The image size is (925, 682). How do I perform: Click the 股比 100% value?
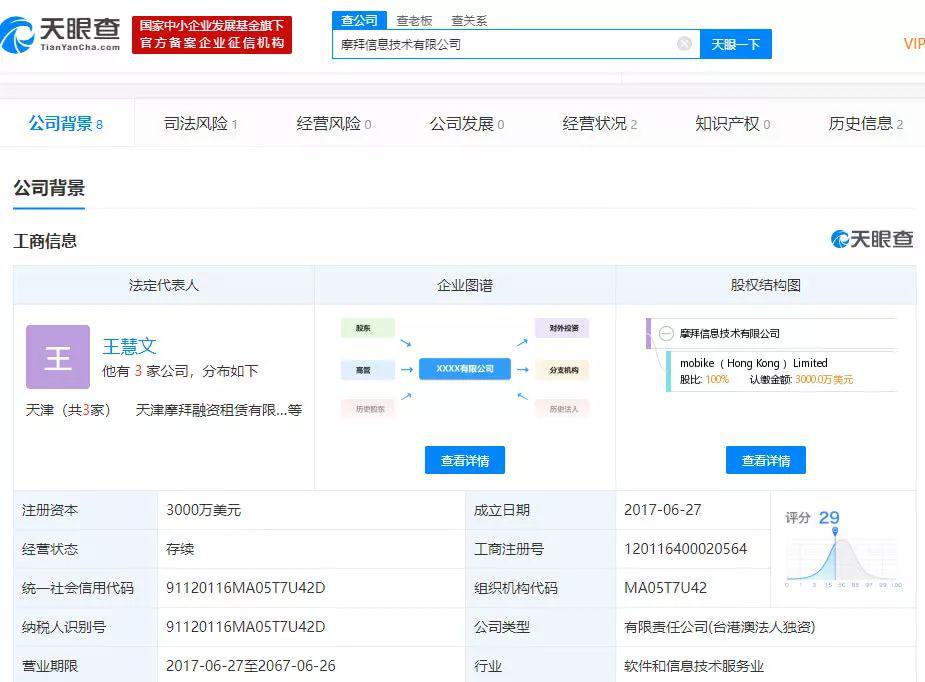tap(717, 379)
